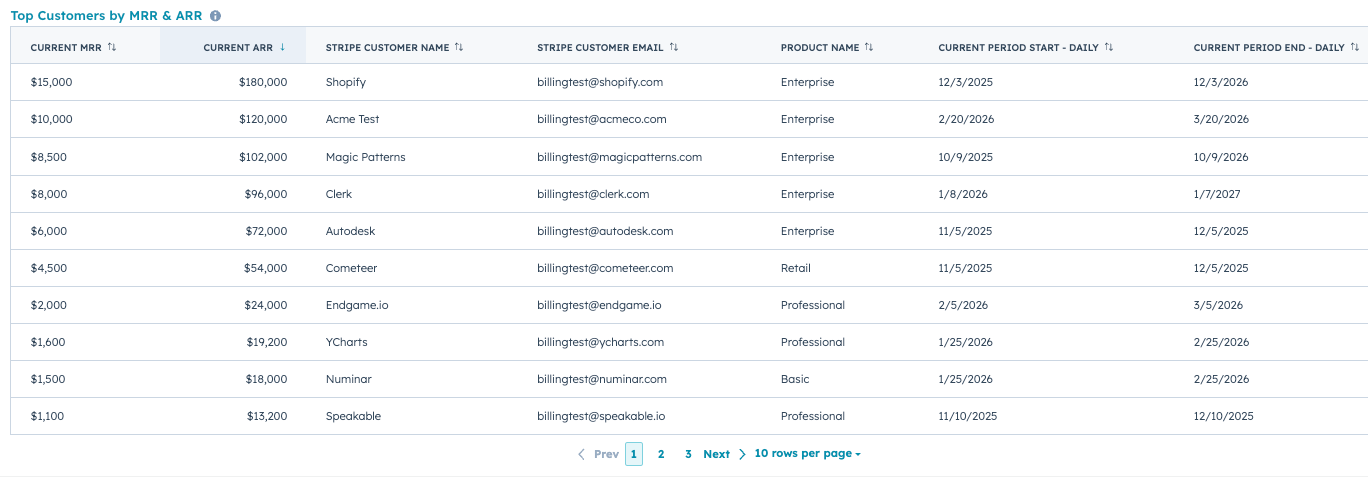Click the $72,000 ARR value
Image resolution: width=1368 pixels, height=477 pixels.
266,231
